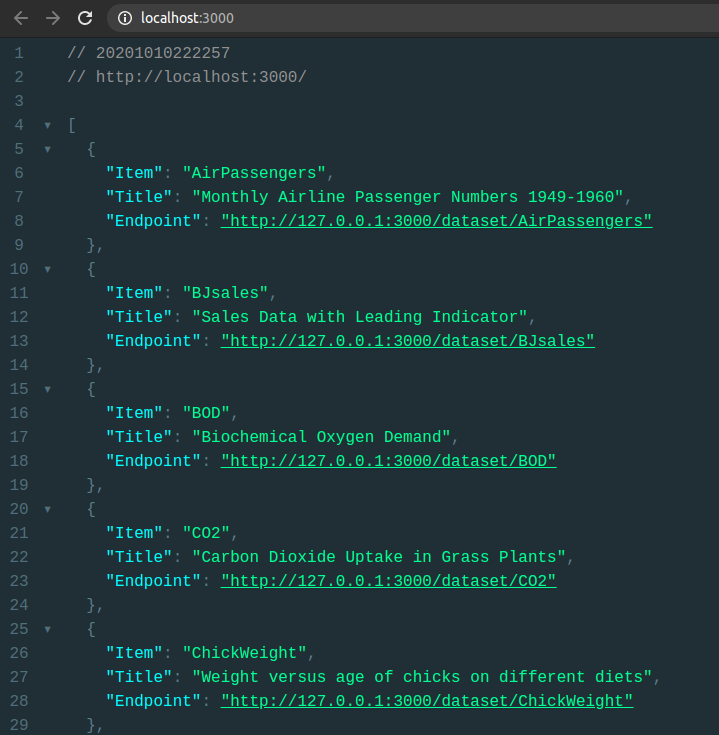Collapse the BJsales object on line 10
This screenshot has width=719, height=735.
click(47, 270)
